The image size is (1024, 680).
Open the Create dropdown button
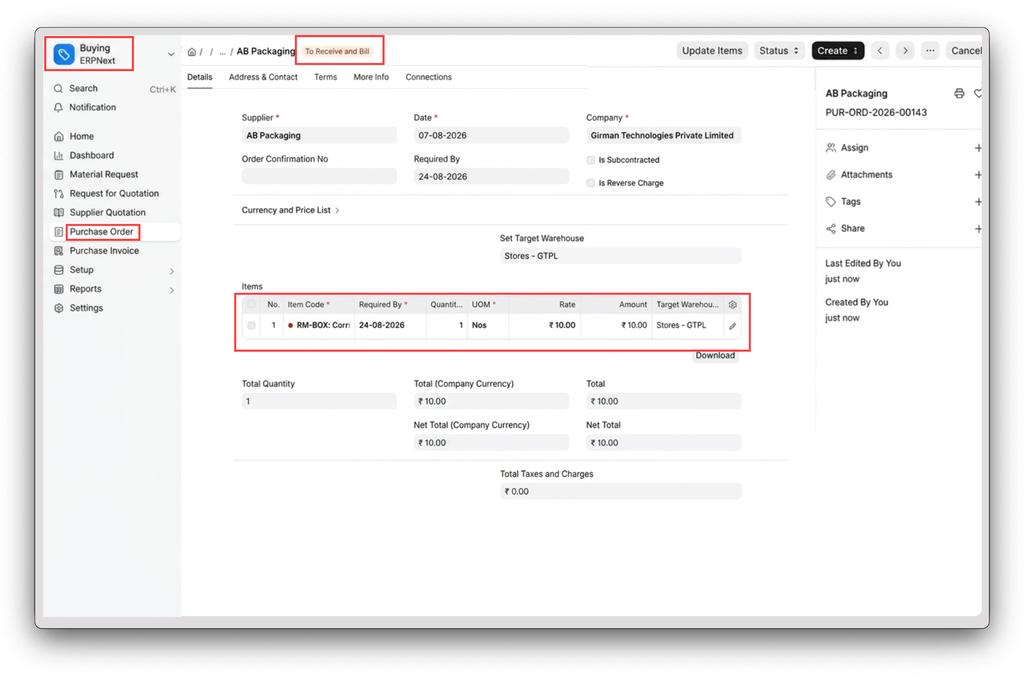tap(837, 50)
